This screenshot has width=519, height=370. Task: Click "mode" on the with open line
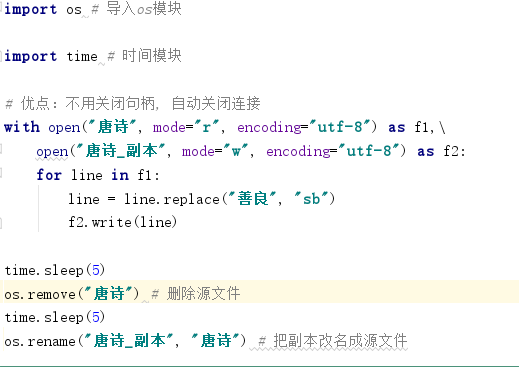coord(169,127)
